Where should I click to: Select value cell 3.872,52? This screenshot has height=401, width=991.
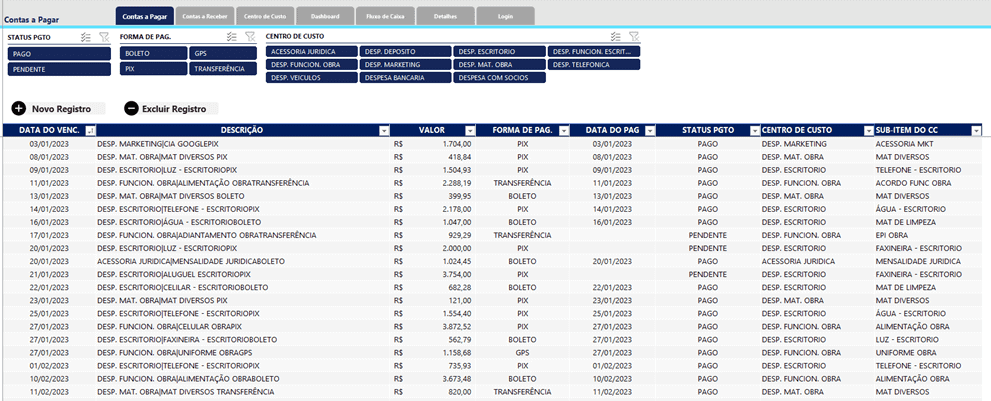point(433,326)
